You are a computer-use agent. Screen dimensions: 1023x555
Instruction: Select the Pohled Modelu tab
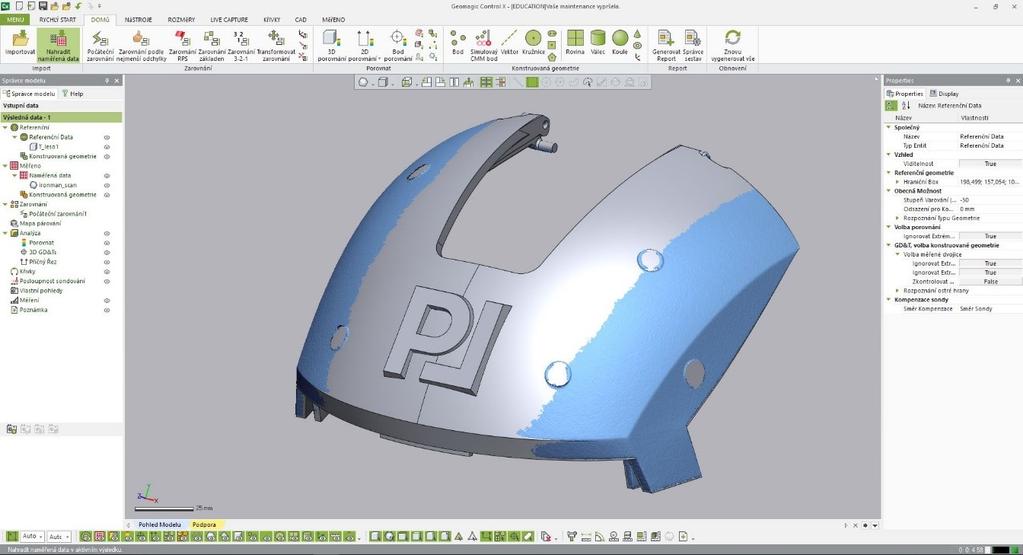[159, 524]
